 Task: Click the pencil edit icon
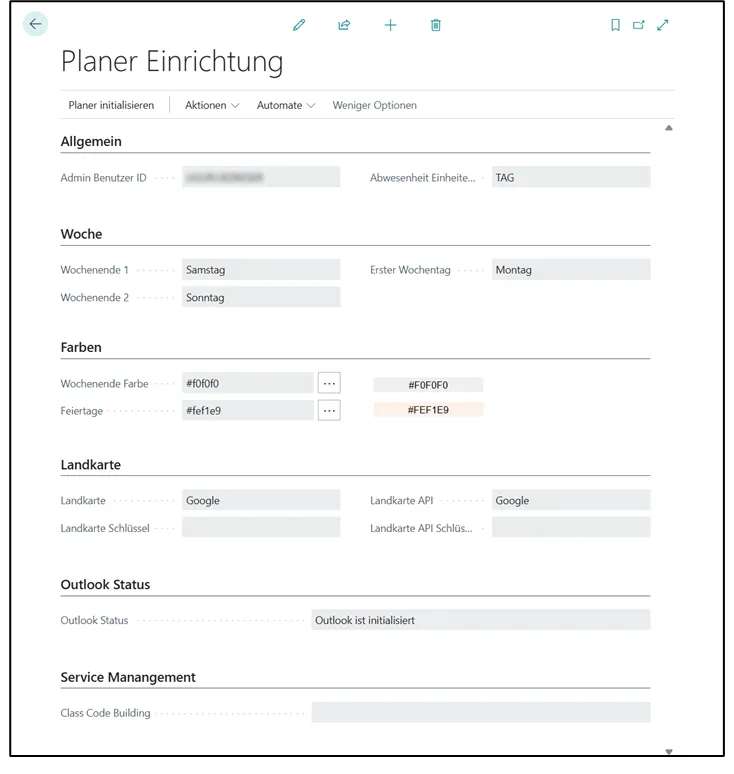point(299,25)
